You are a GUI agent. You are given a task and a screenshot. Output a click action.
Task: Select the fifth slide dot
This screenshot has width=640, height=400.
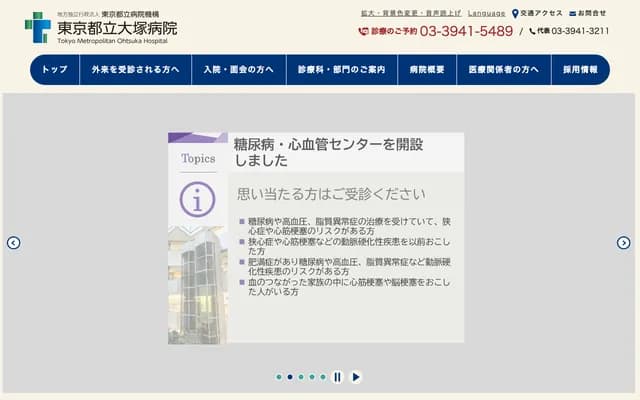click(323, 377)
